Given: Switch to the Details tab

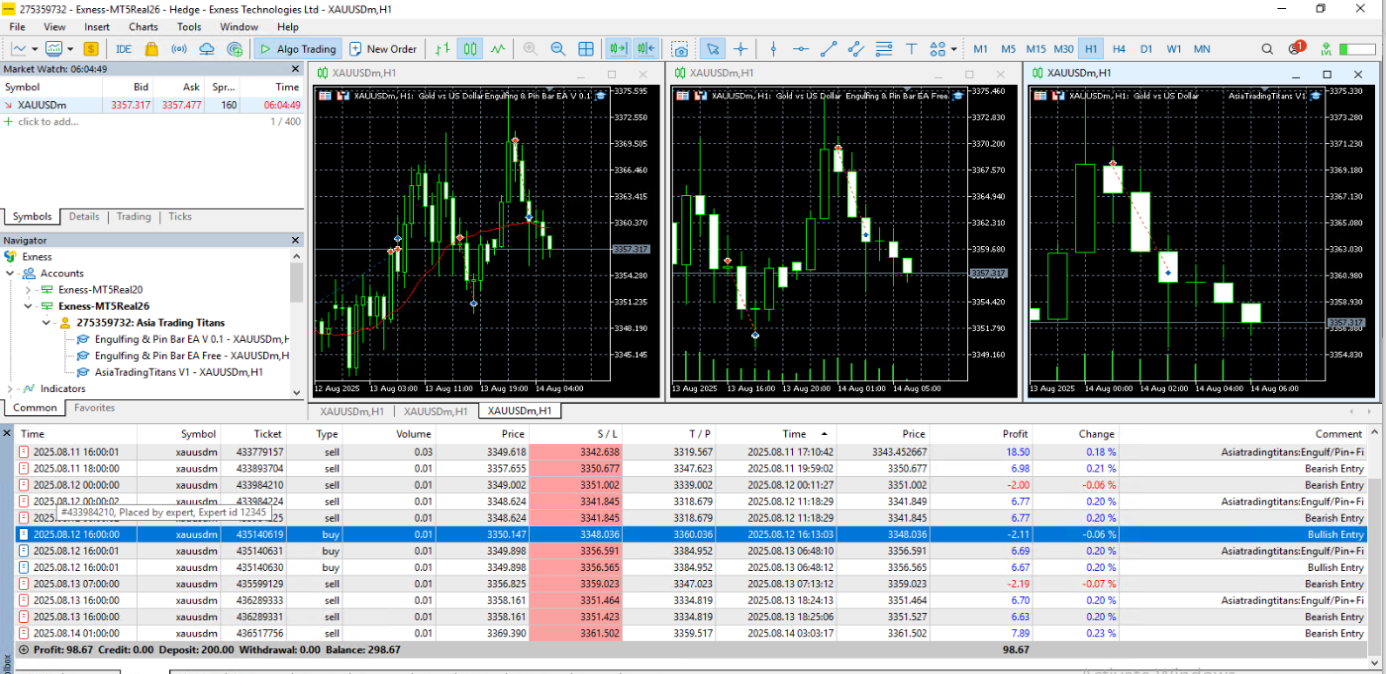Looking at the screenshot, I should click(x=84, y=216).
